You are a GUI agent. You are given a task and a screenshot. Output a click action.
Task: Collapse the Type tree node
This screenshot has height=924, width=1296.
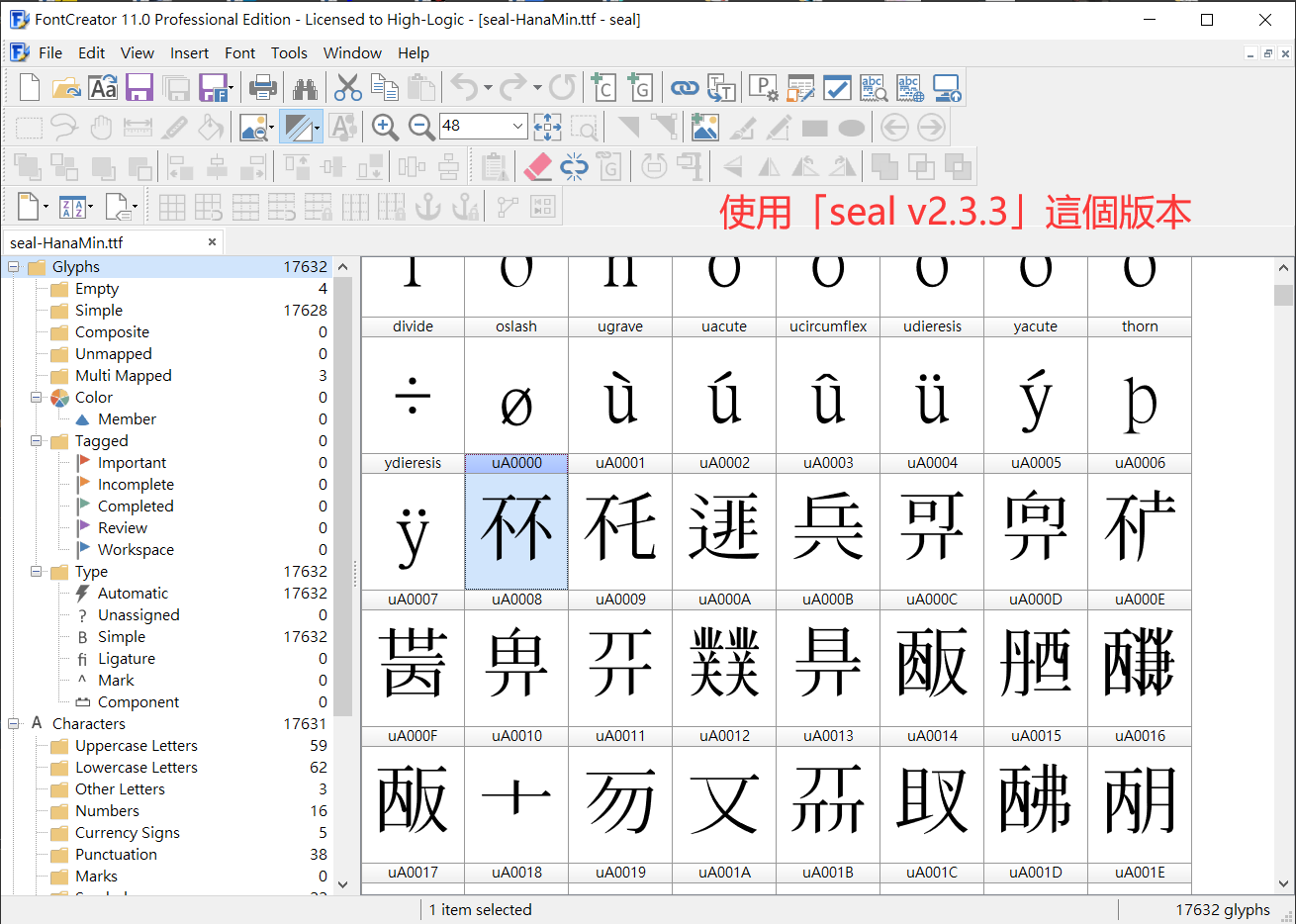[x=37, y=572]
